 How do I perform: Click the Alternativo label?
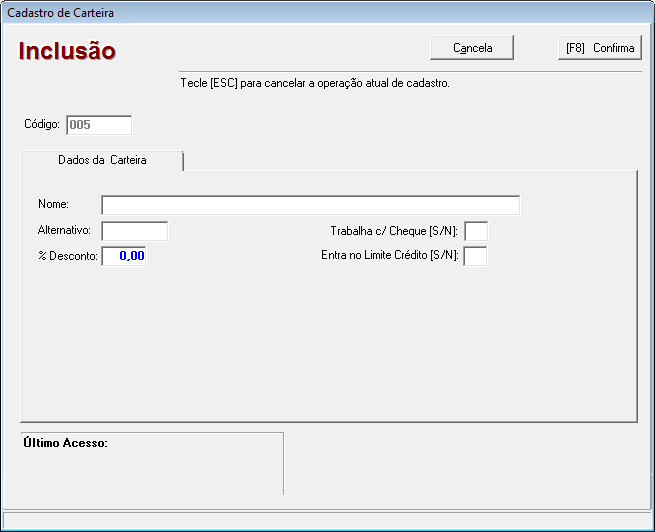pos(64,231)
